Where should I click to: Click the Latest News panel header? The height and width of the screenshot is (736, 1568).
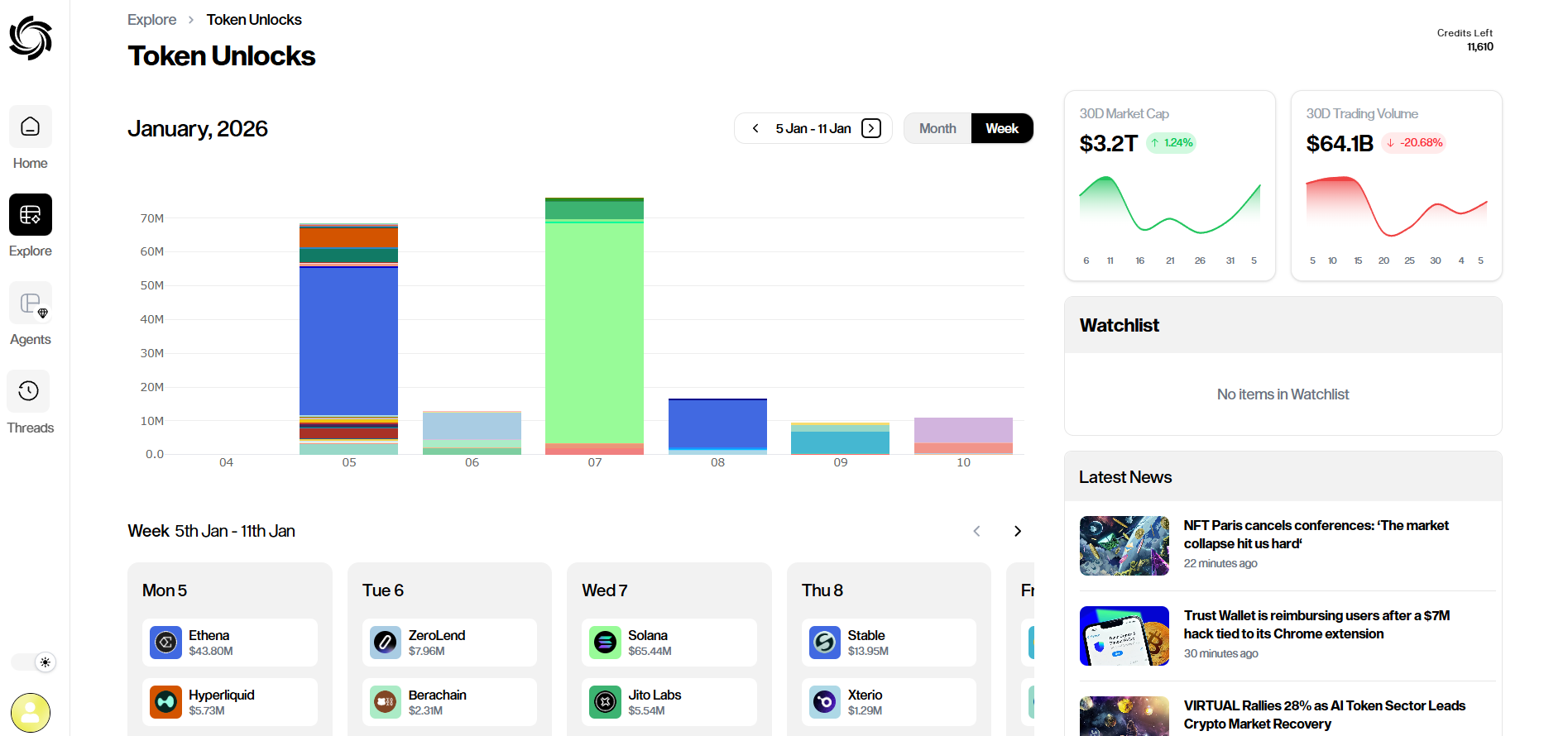pos(1283,476)
